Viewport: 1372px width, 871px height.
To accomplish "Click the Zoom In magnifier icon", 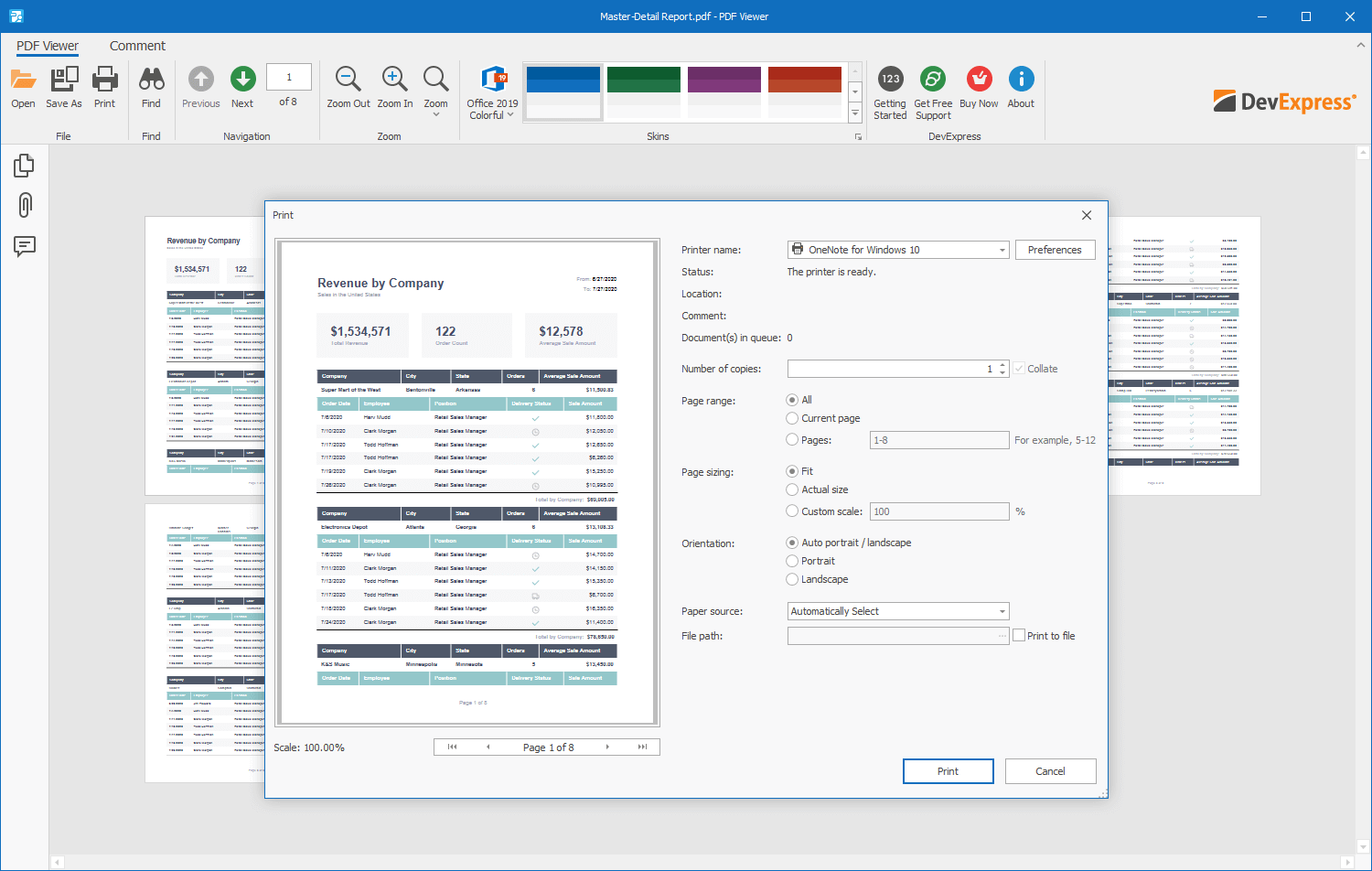I will click(x=395, y=81).
